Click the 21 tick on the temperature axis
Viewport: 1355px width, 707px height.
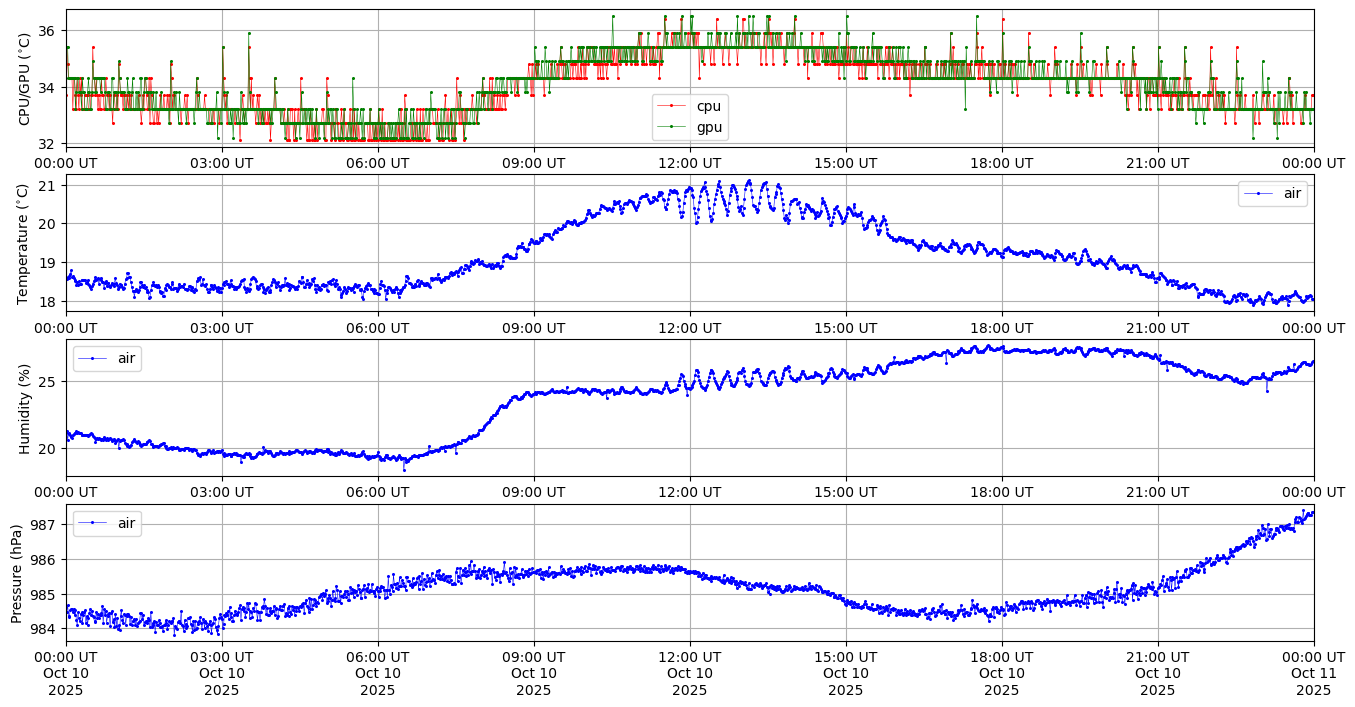click(x=47, y=185)
